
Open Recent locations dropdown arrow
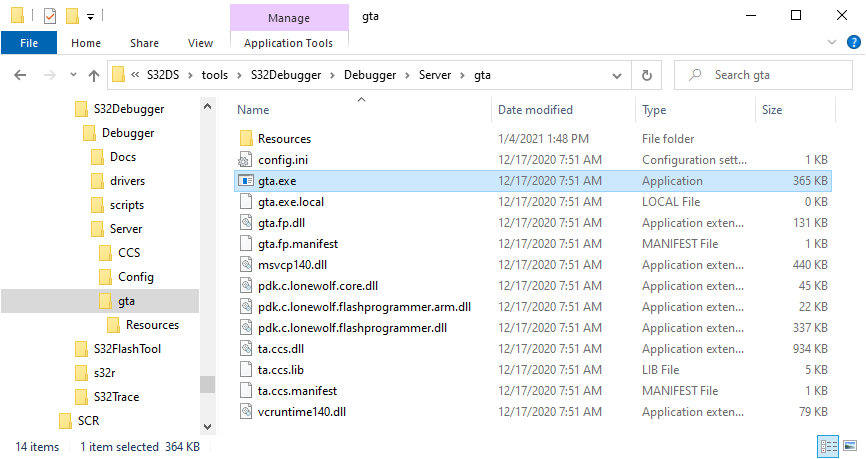(x=71, y=75)
